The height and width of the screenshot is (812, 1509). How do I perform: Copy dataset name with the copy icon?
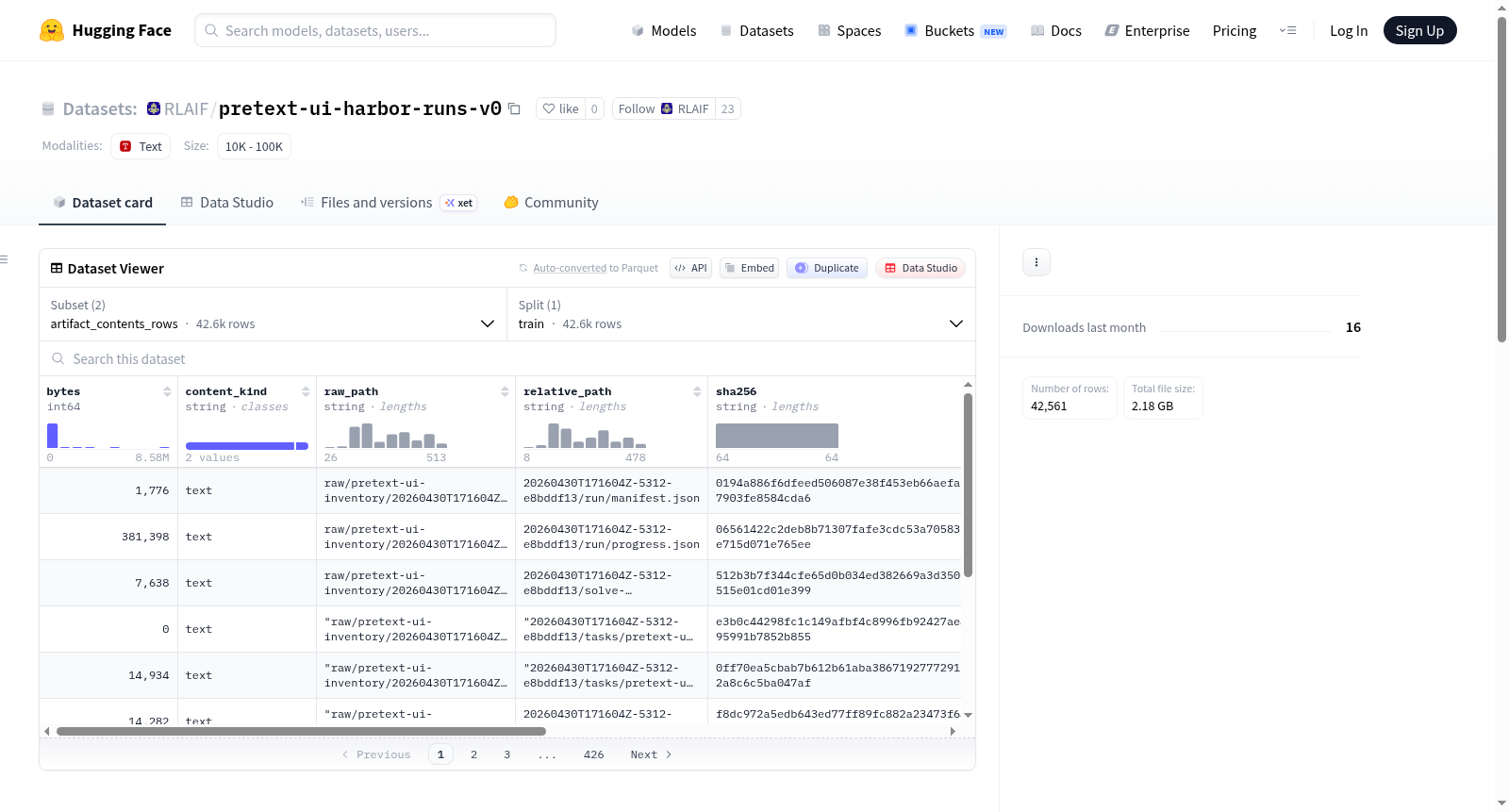pyautogui.click(x=514, y=108)
